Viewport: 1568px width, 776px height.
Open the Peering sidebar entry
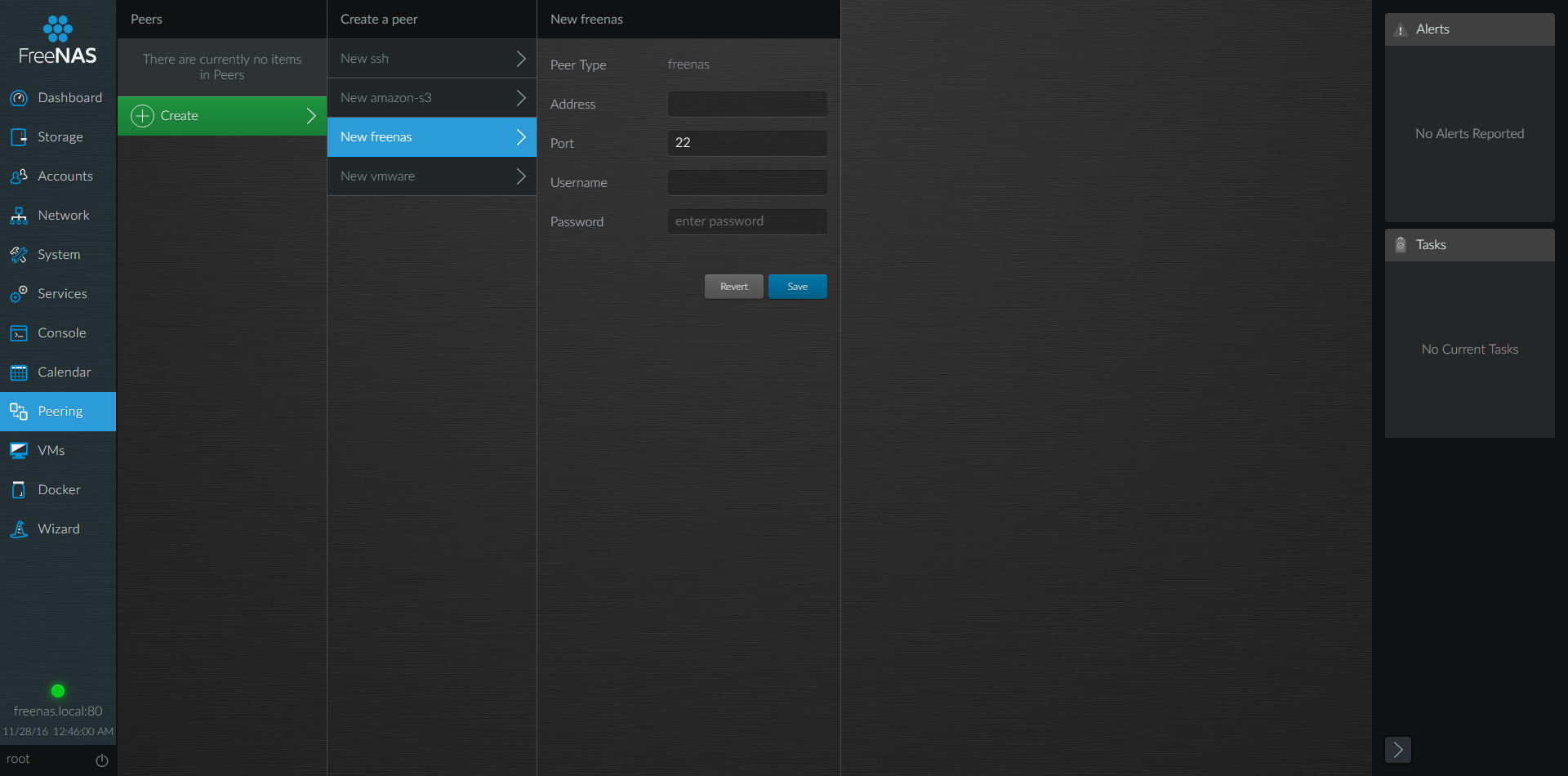point(57,411)
